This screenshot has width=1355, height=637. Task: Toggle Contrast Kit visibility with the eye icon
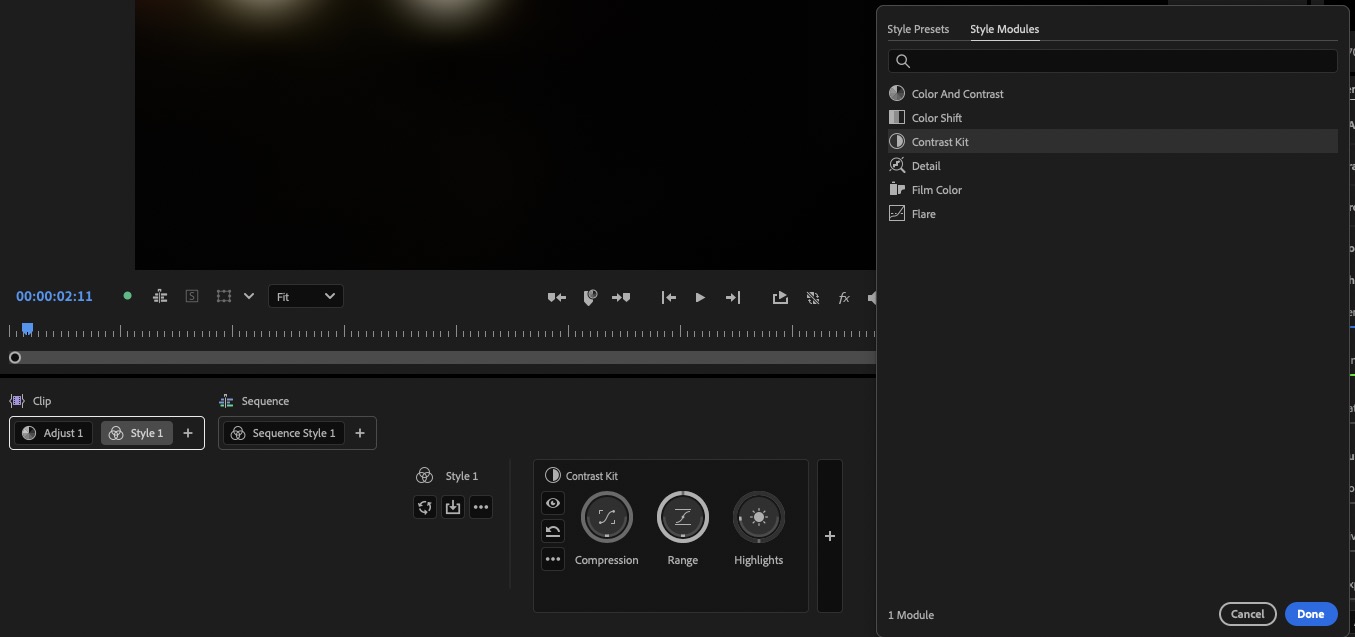click(552, 503)
